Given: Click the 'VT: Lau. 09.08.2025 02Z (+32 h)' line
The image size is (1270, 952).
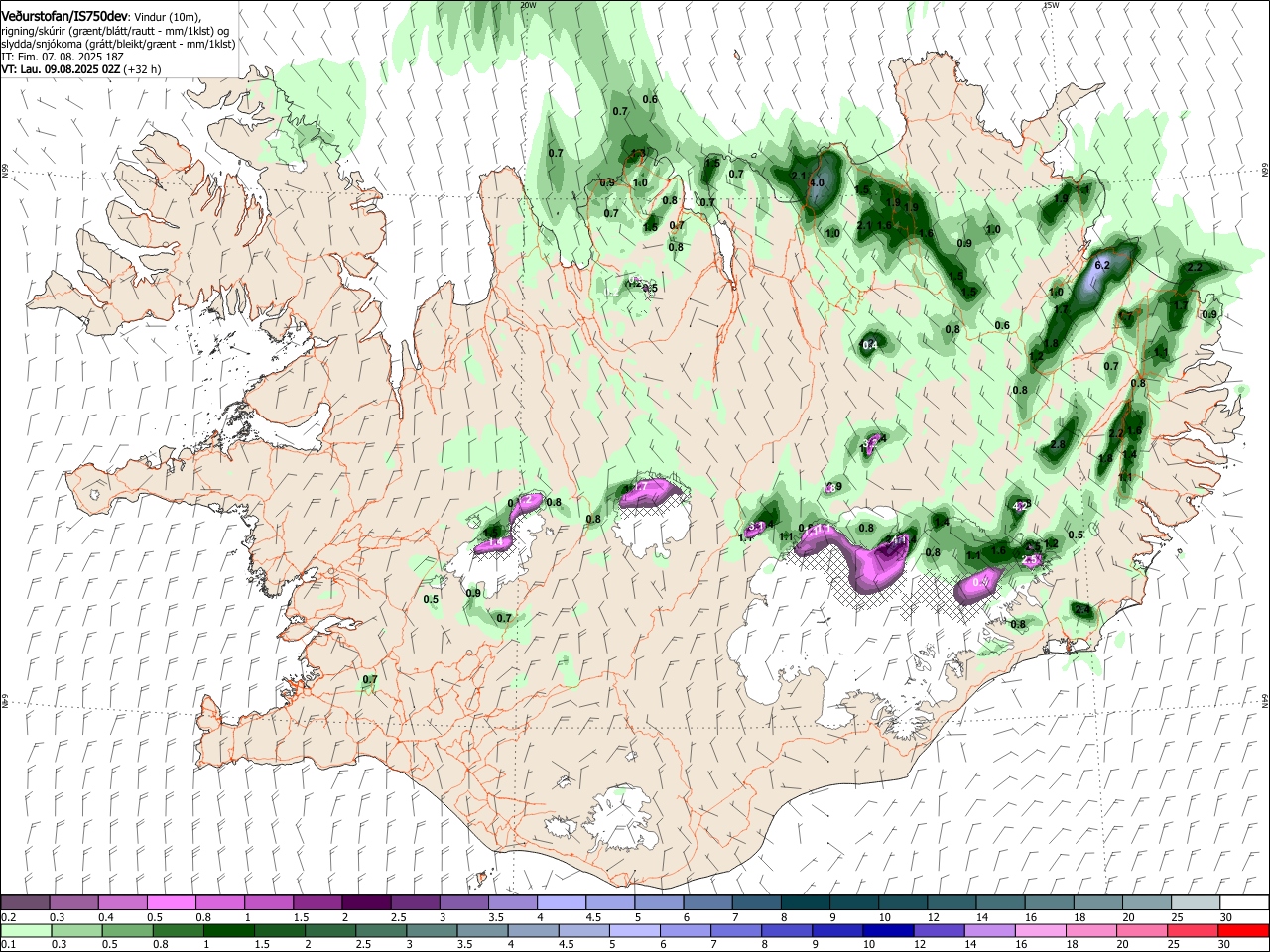Looking at the screenshot, I should (80, 70).
